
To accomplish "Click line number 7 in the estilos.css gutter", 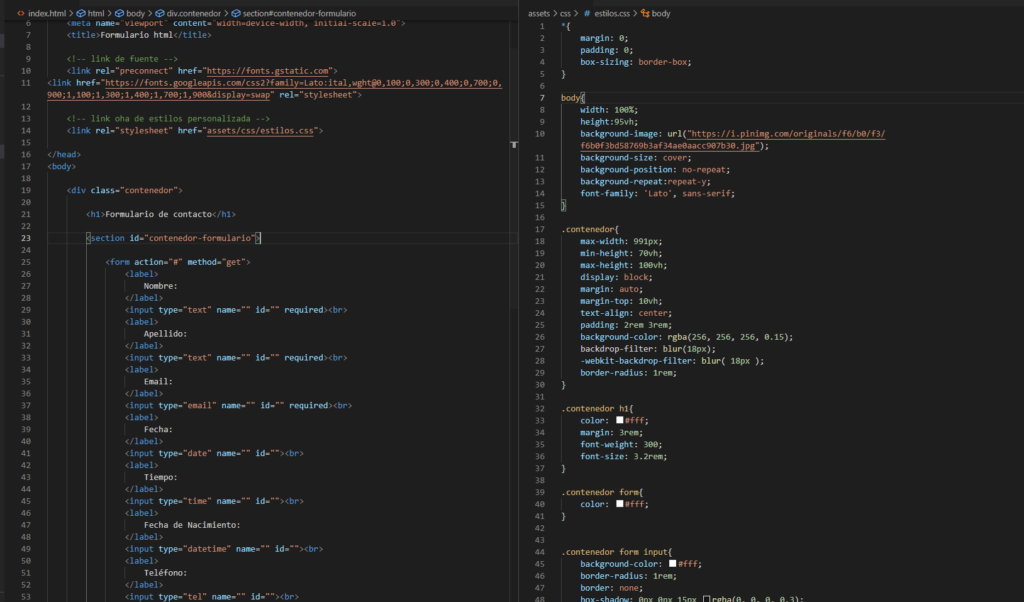I will click(x=542, y=98).
